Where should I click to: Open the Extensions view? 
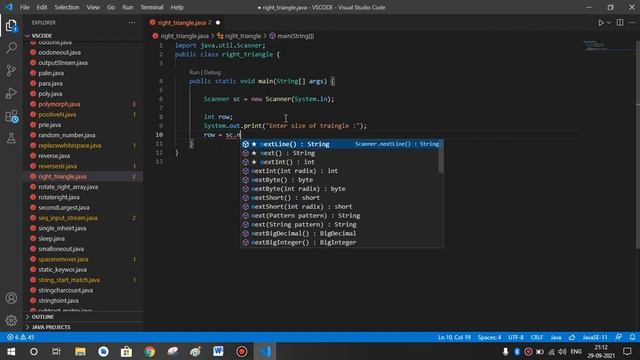coord(11,116)
